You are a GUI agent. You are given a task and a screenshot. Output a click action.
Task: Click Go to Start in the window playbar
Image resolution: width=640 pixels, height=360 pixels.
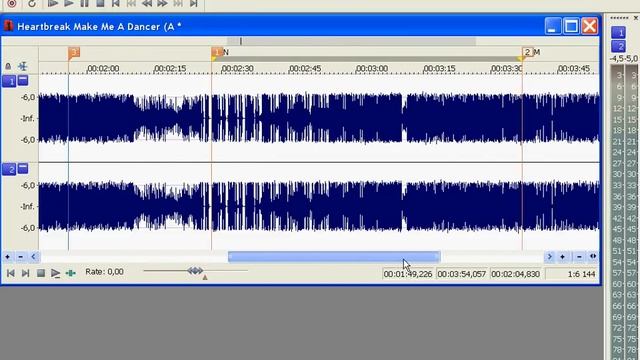(11, 273)
